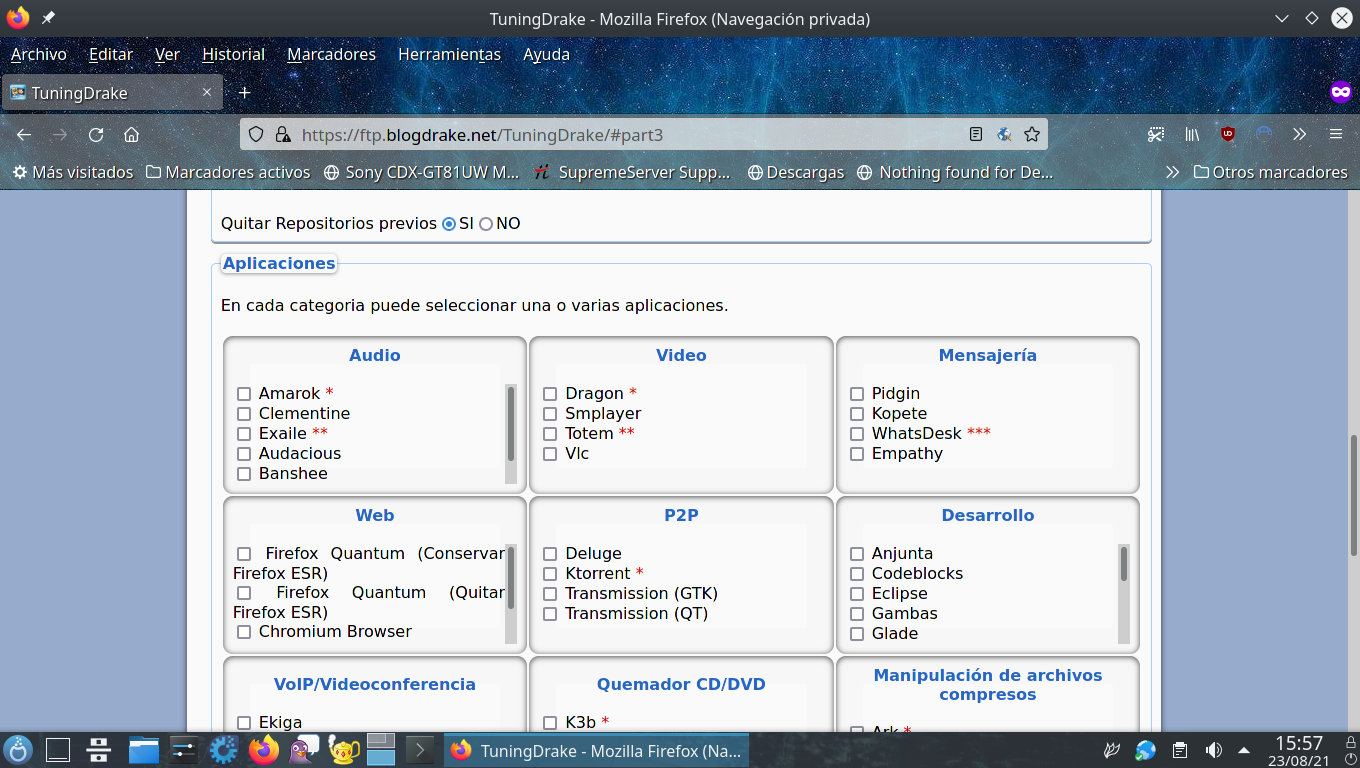Open Dolphin file manager from taskbar
Screen dimensions: 1360x768
[x=144, y=750]
